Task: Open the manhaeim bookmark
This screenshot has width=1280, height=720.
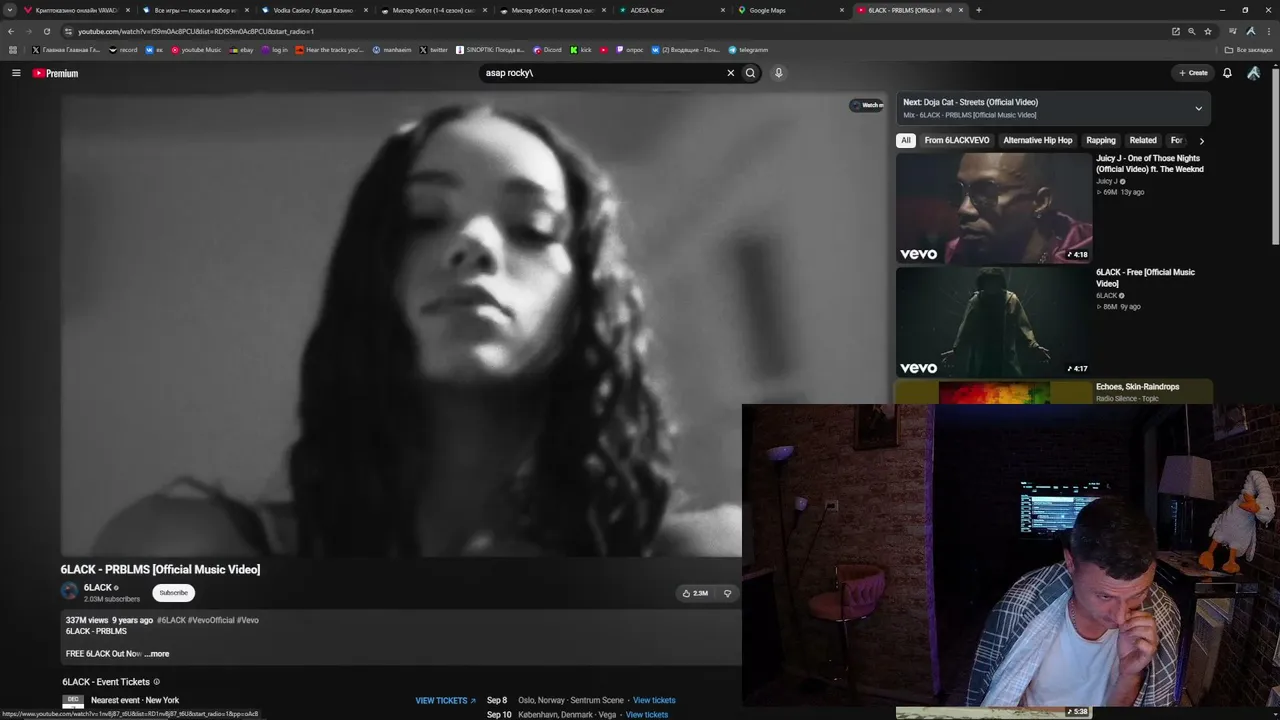Action: pyautogui.click(x=392, y=50)
